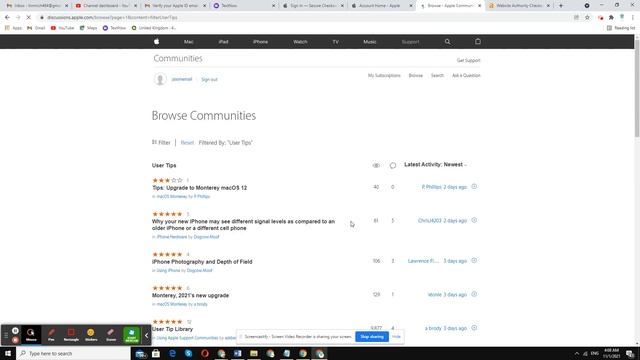The width and height of the screenshot is (640, 360).
Task: Open the shopping bag icon
Action: click(478, 42)
